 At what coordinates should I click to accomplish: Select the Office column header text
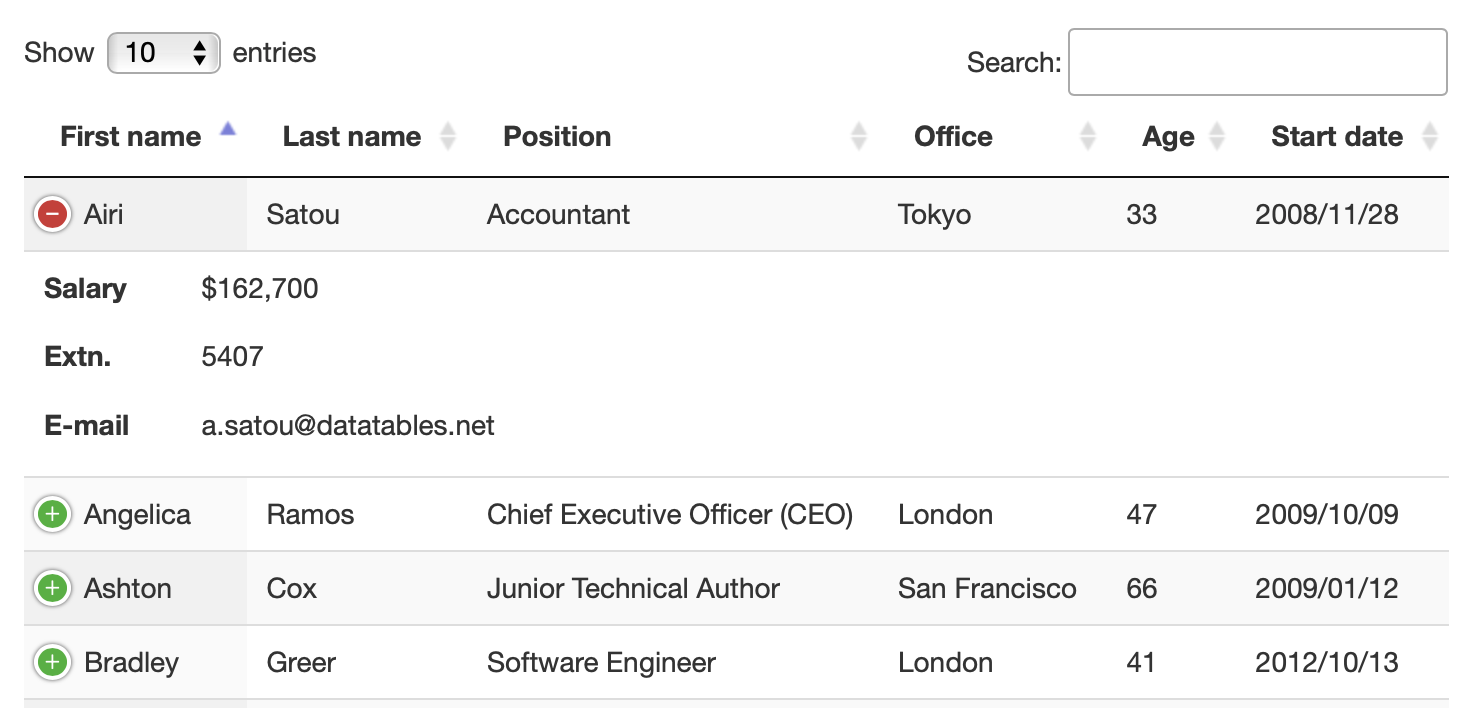tap(953, 137)
